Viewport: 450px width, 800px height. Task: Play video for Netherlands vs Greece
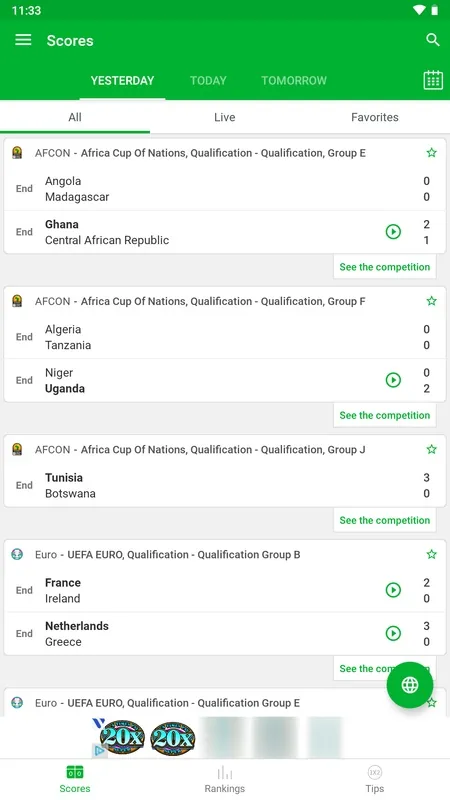(x=393, y=634)
